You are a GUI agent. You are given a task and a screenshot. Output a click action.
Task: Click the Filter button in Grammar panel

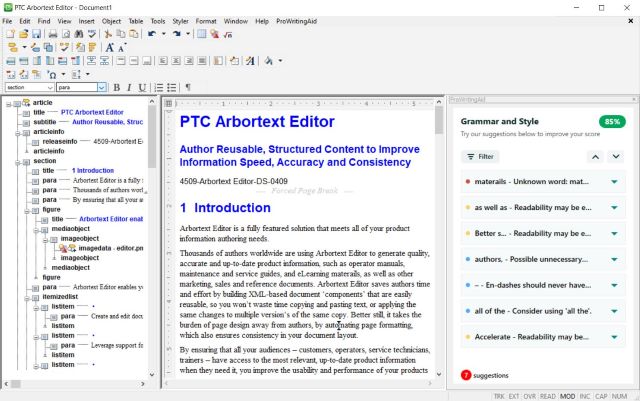[480, 157]
